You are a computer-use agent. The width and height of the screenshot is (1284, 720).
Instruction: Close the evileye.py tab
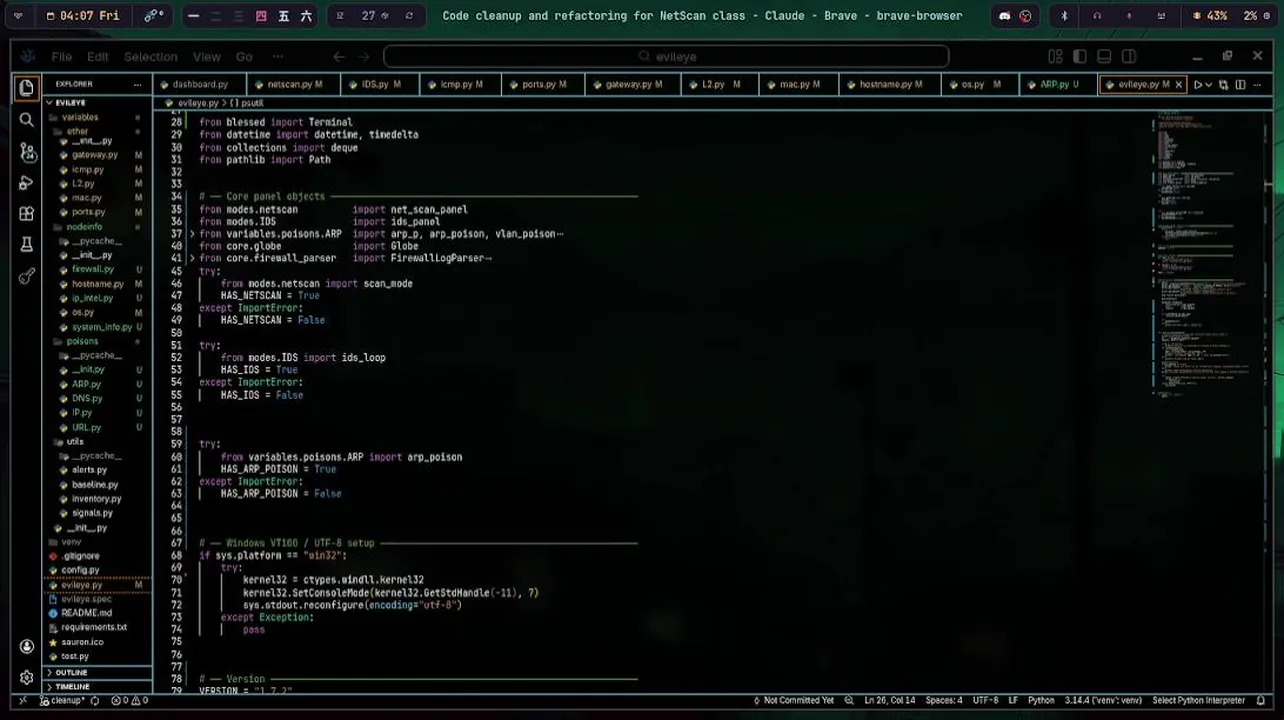(1178, 85)
